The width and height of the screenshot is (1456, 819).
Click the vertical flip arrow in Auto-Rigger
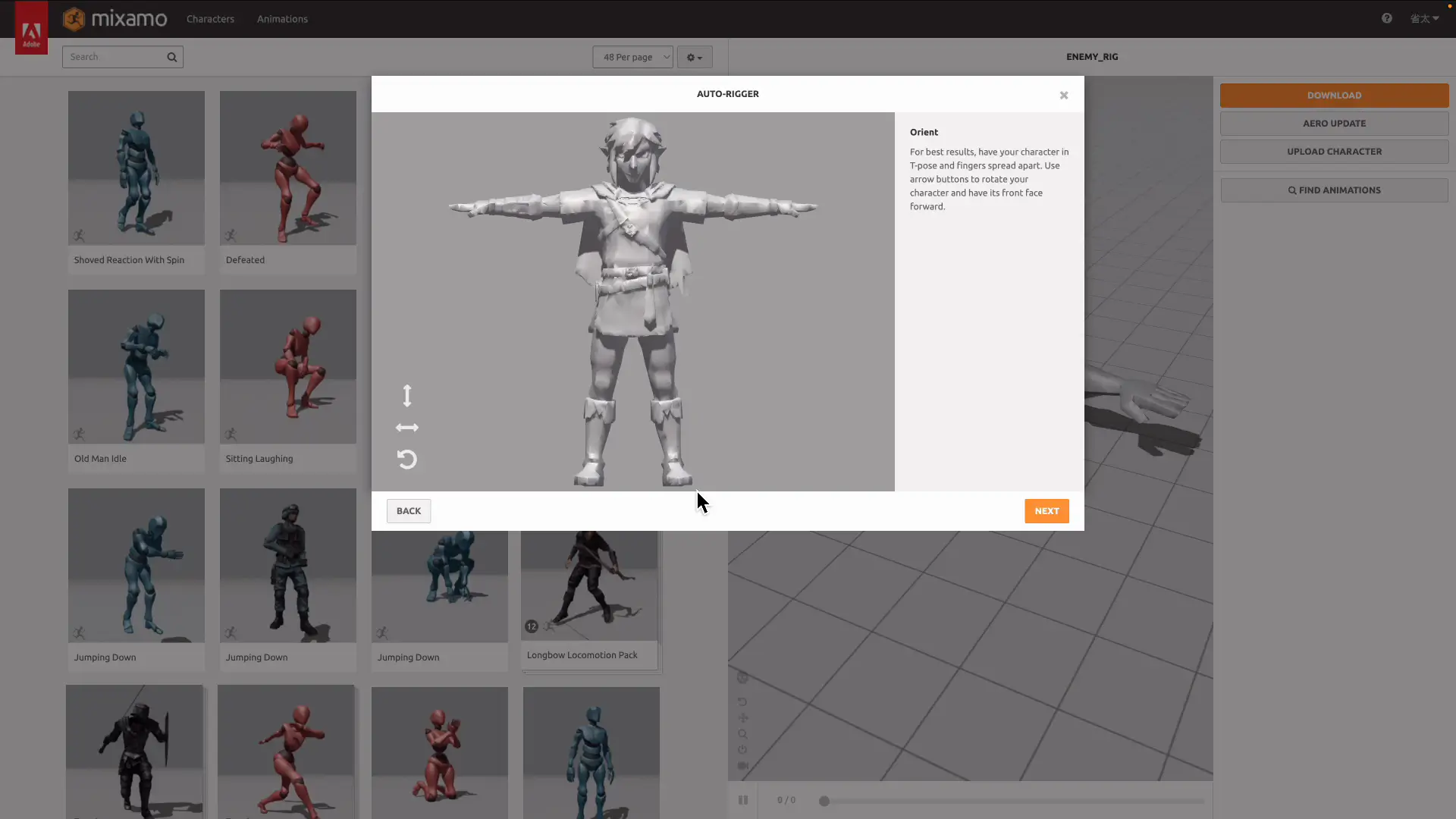(407, 395)
